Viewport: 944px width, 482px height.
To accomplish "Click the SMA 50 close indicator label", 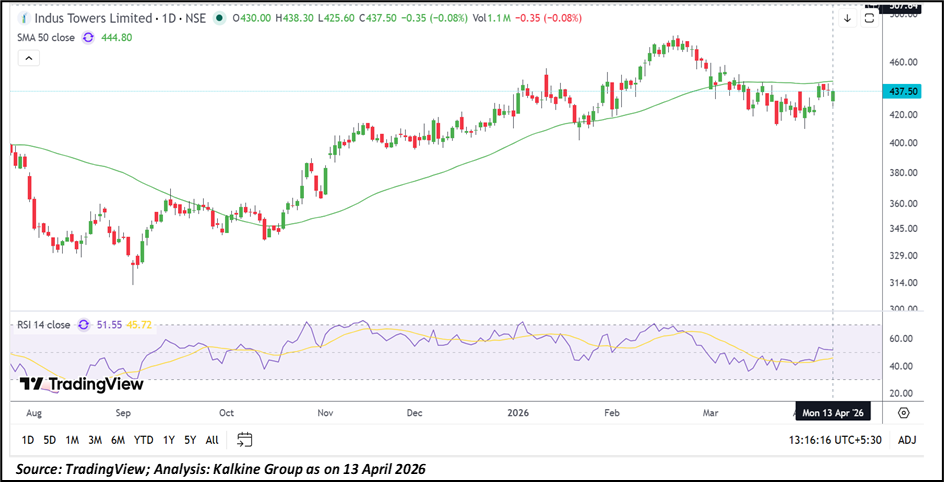I will click(x=44, y=37).
